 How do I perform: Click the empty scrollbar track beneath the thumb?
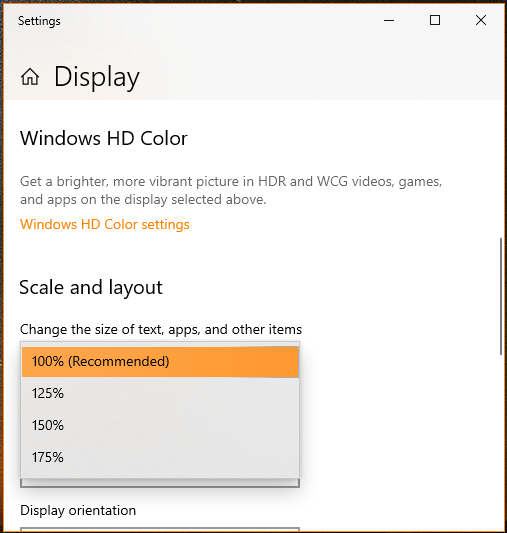pos(501,442)
